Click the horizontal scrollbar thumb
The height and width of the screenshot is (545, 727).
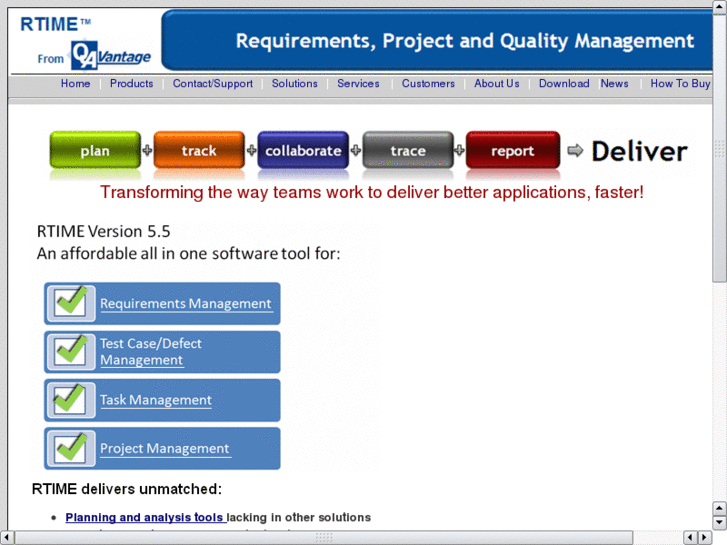[x=324, y=538]
